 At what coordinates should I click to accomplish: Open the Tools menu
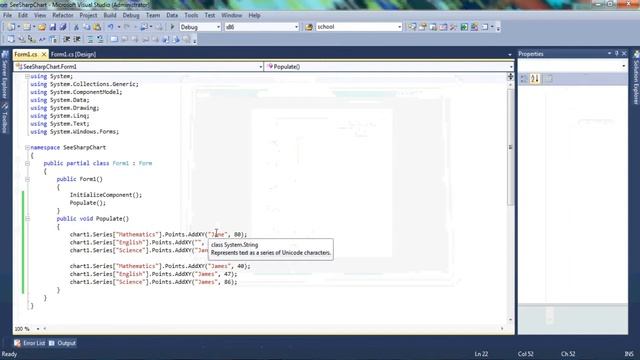point(191,16)
